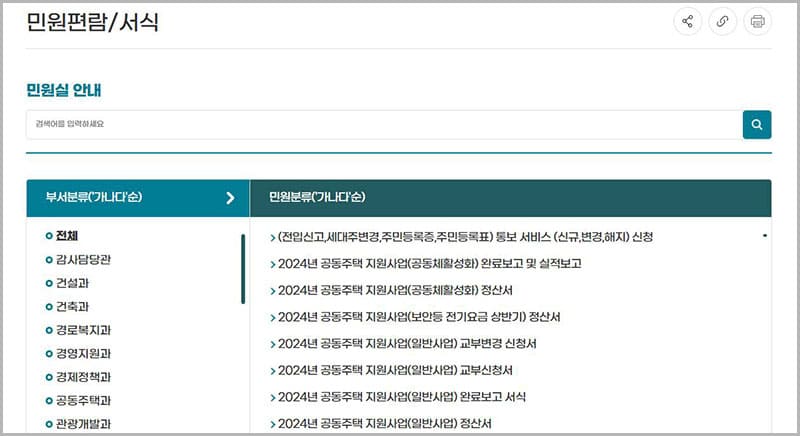Select 전체 in the department list
The height and width of the screenshot is (436, 800).
(67, 236)
